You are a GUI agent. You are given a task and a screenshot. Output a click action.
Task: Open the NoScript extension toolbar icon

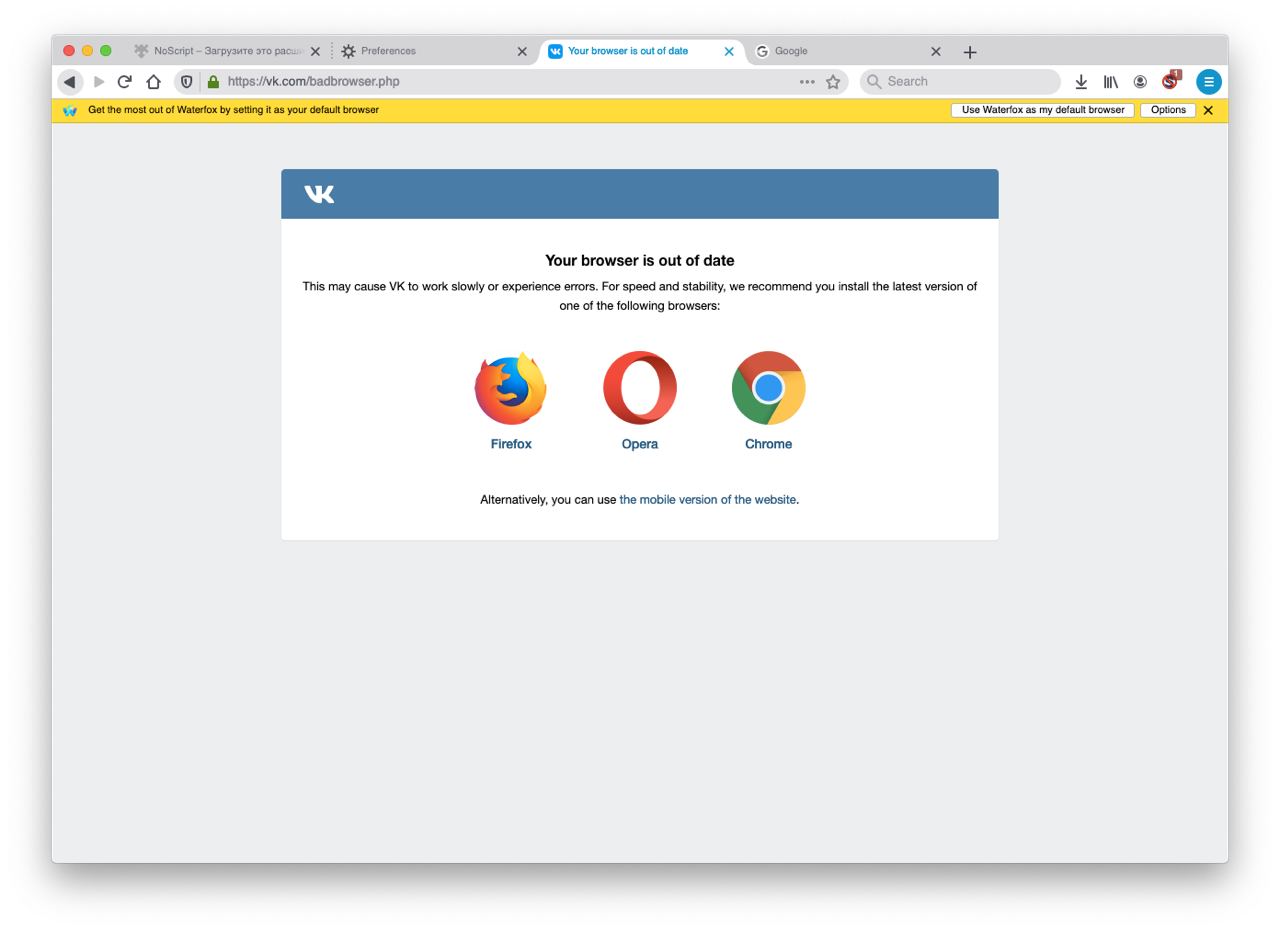click(x=1170, y=81)
